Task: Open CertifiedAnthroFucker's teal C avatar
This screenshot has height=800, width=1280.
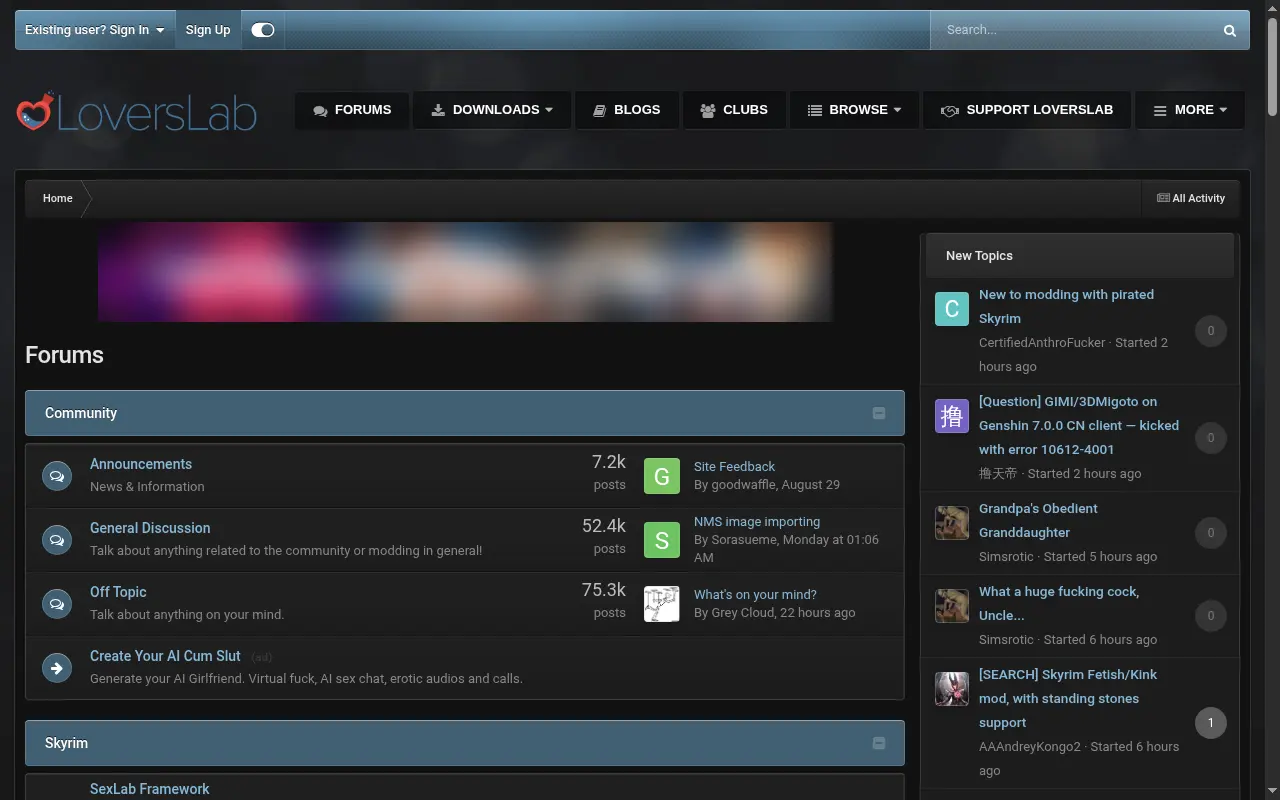Action: [x=952, y=309]
